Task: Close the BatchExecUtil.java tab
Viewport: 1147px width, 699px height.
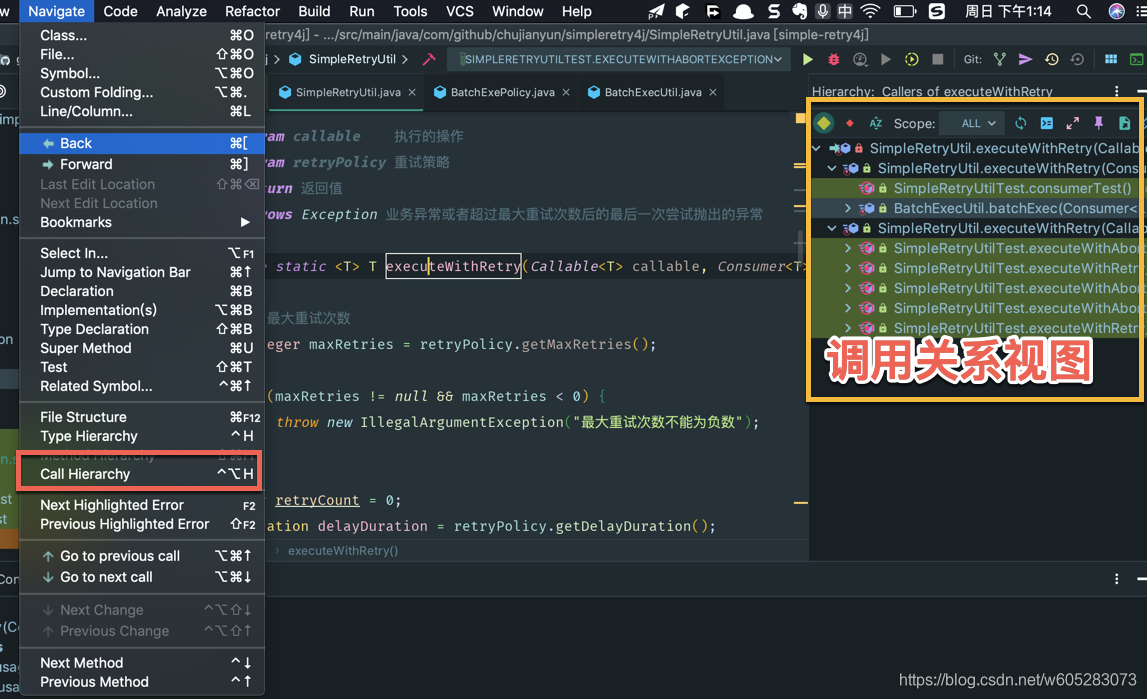Action: pos(712,92)
